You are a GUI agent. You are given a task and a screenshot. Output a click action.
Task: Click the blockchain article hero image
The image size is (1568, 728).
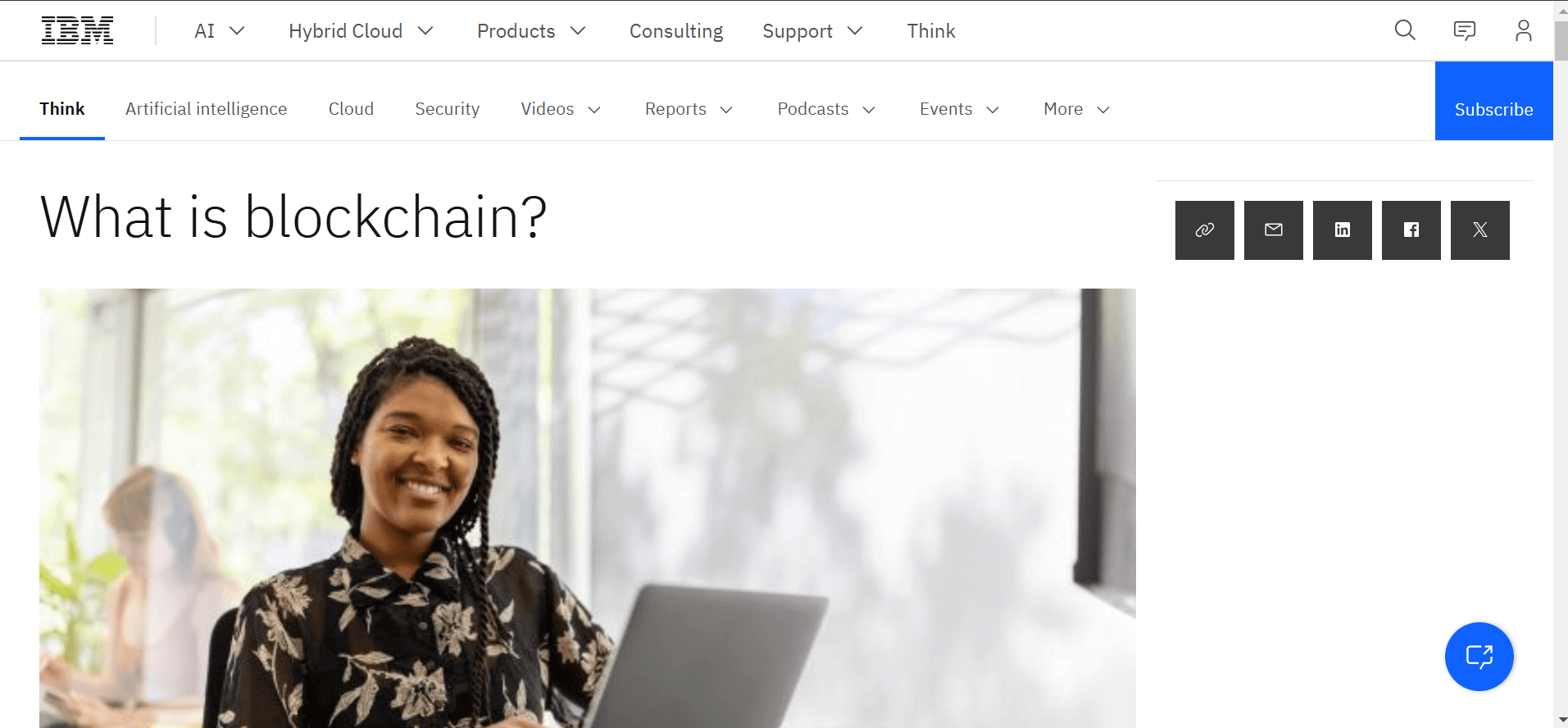[x=587, y=507]
